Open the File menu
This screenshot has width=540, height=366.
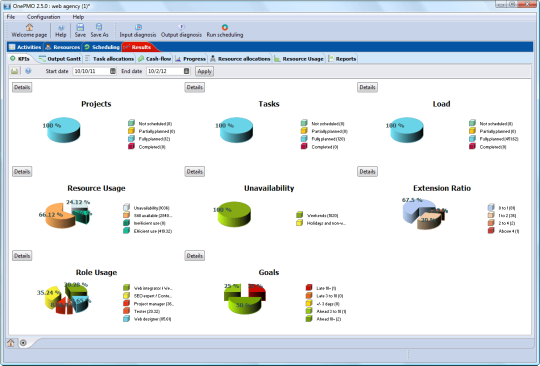11,17
